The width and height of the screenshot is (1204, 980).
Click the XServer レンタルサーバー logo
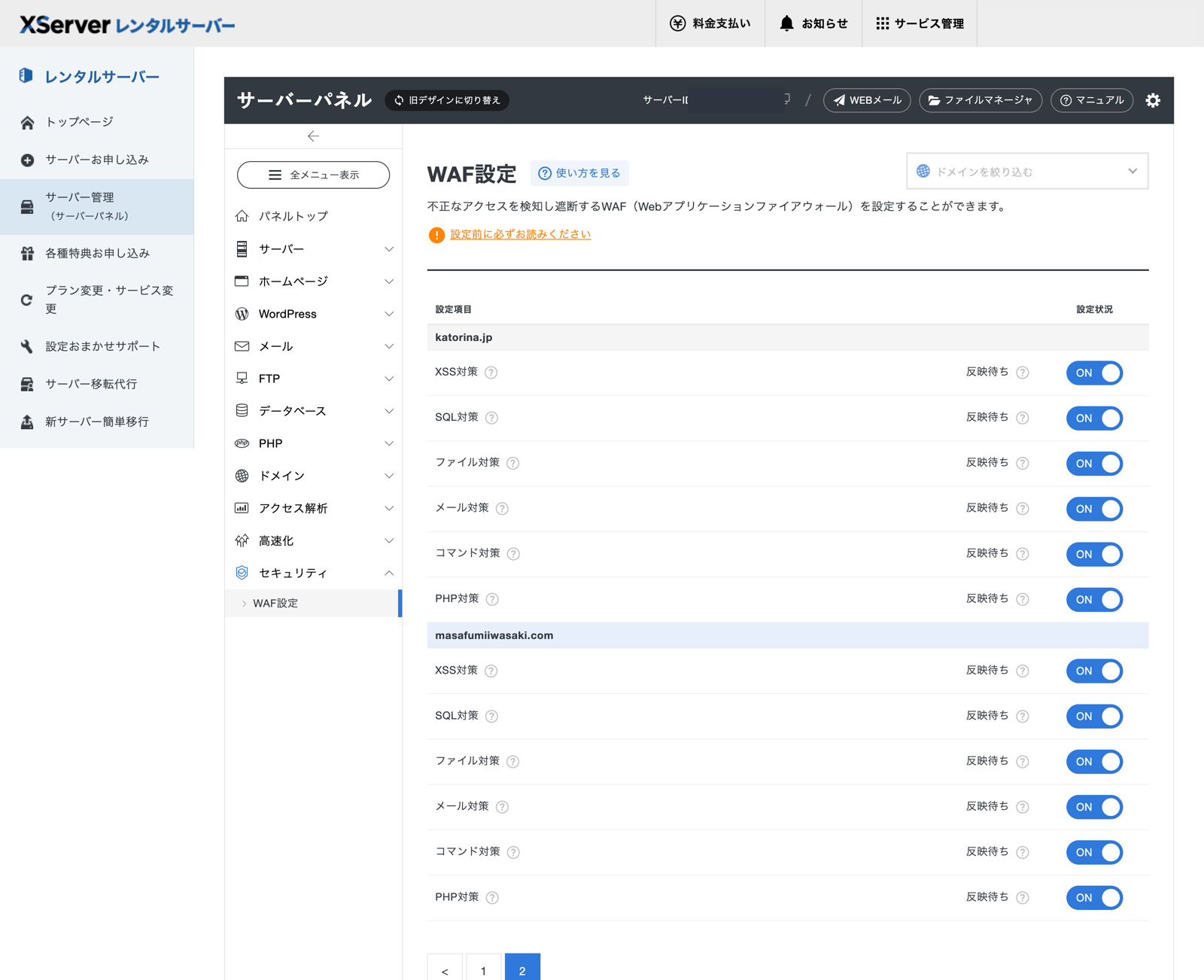pyautogui.click(x=127, y=25)
